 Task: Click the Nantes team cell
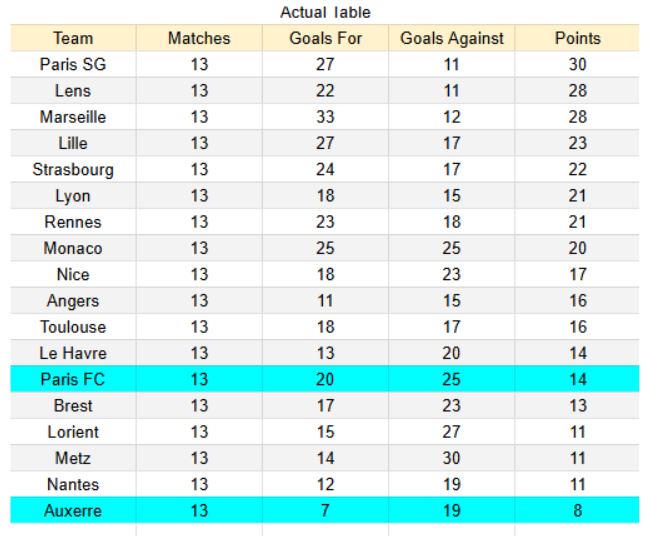tap(73, 484)
